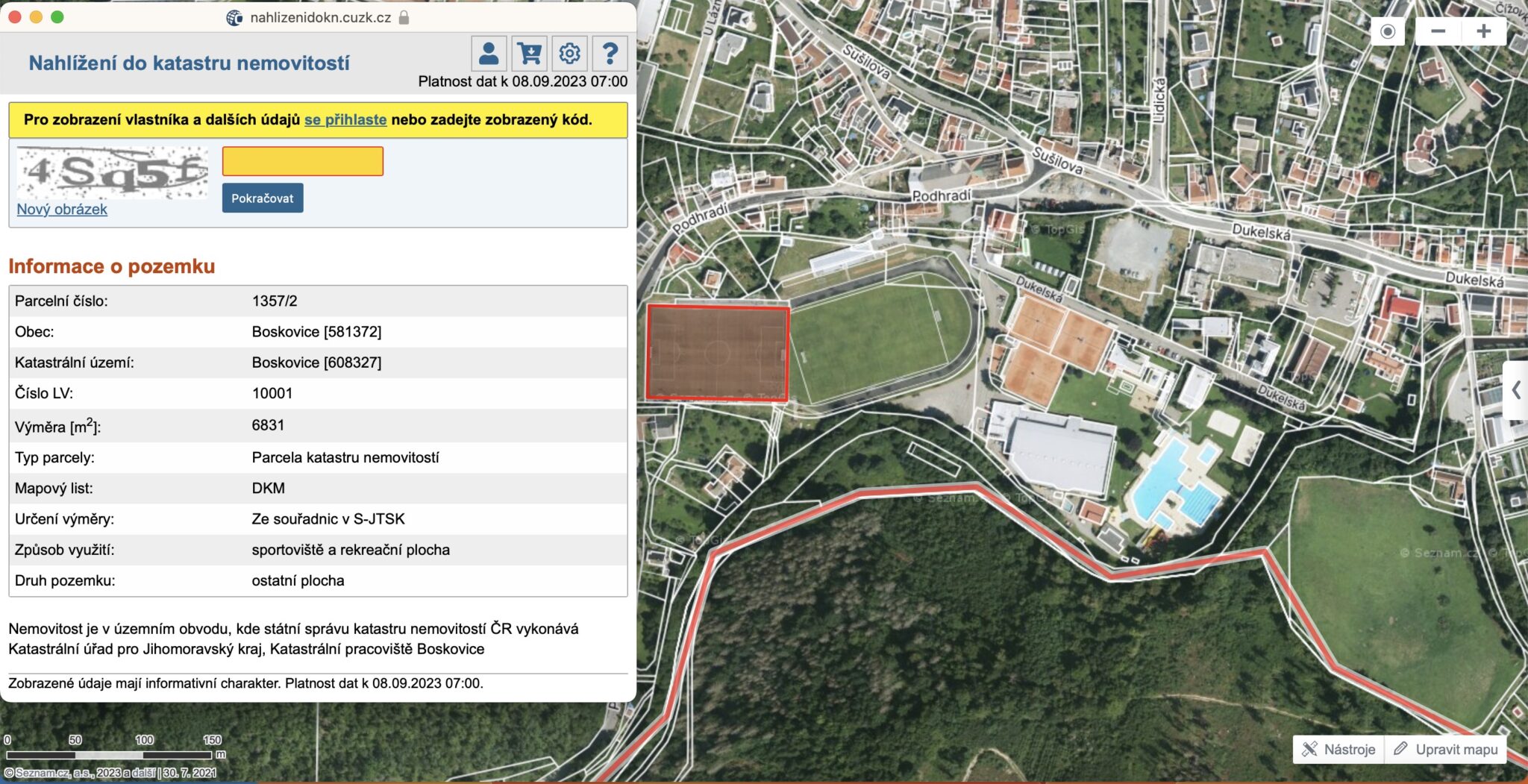The width and height of the screenshot is (1528, 784).
Task: Open the settings gear icon
Action: click(569, 54)
